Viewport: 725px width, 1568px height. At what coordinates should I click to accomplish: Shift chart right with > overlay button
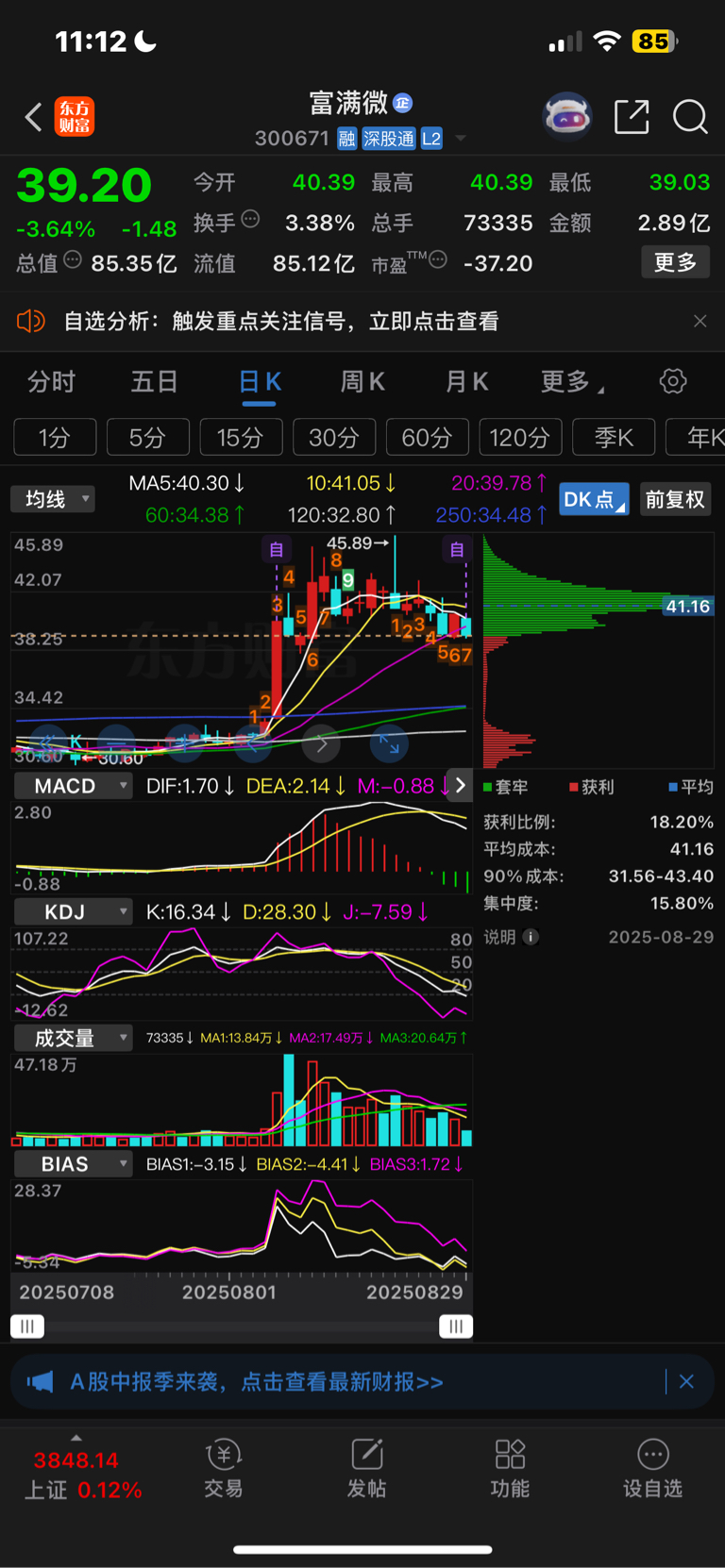pos(321,743)
